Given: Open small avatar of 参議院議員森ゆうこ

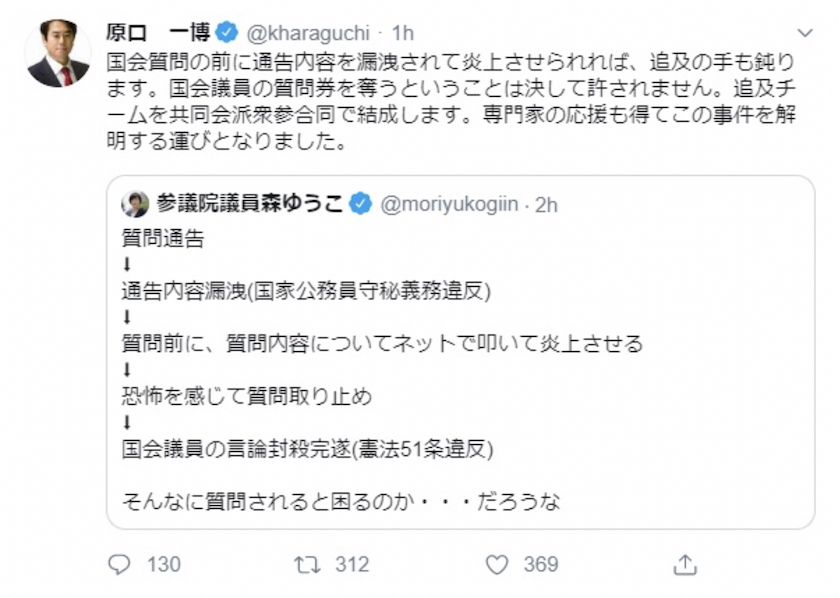Looking at the screenshot, I should (x=135, y=204).
